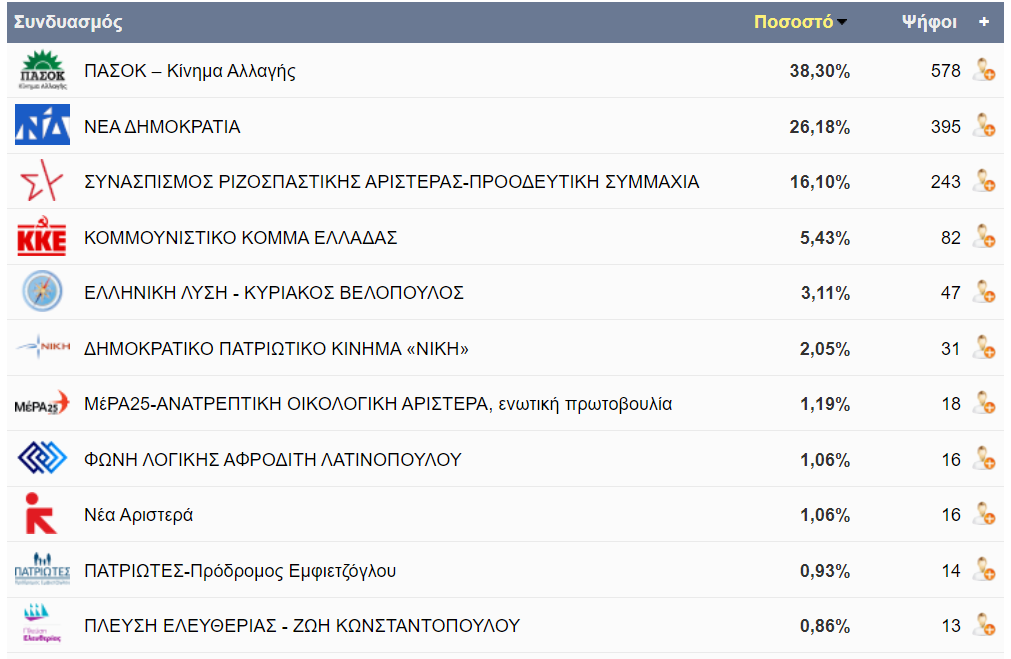The image size is (1011, 659).
Task: Click the Φωνή Λογικής diamond logo
Action: tap(41, 457)
